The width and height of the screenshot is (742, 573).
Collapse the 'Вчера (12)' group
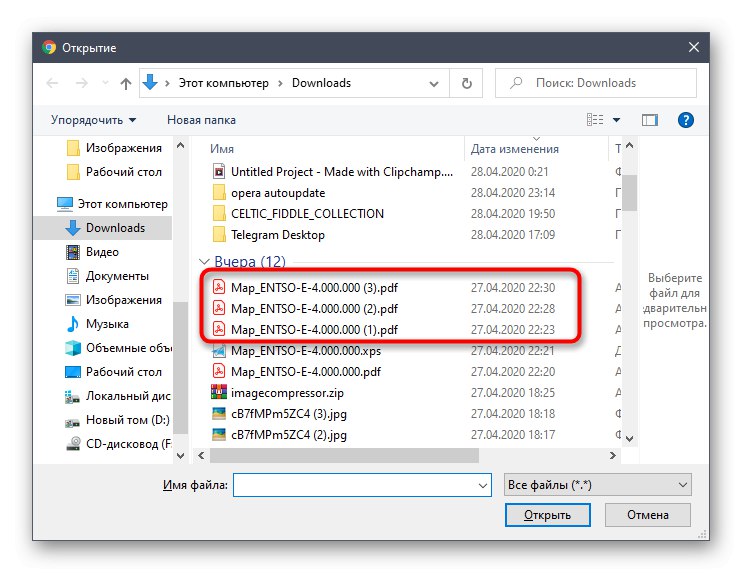(x=204, y=262)
